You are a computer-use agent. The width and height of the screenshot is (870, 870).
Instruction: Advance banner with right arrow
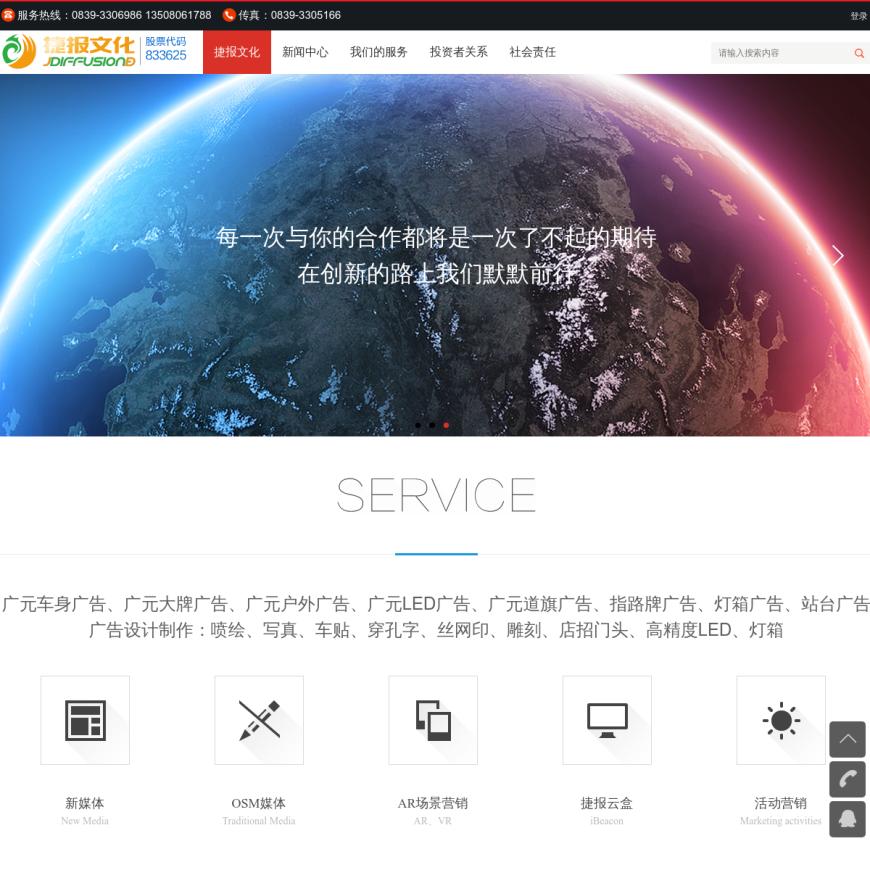pyautogui.click(x=837, y=255)
